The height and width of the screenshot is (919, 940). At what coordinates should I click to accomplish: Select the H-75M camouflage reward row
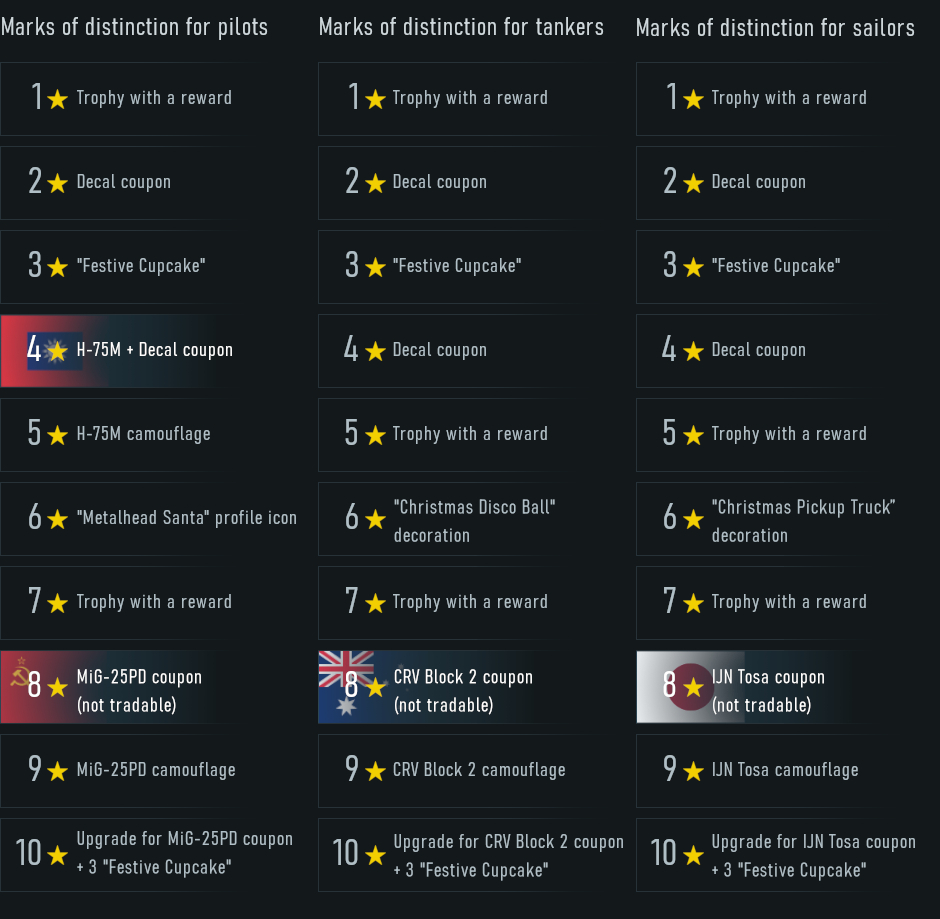tap(120, 435)
